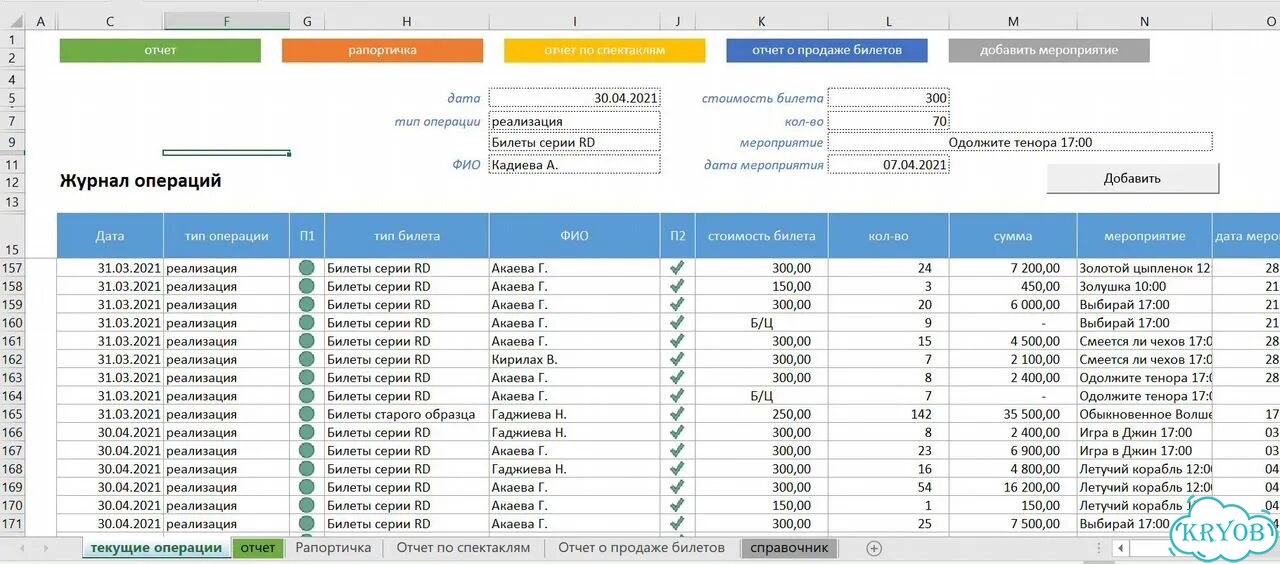Click the add new sheet plus icon

click(874, 548)
